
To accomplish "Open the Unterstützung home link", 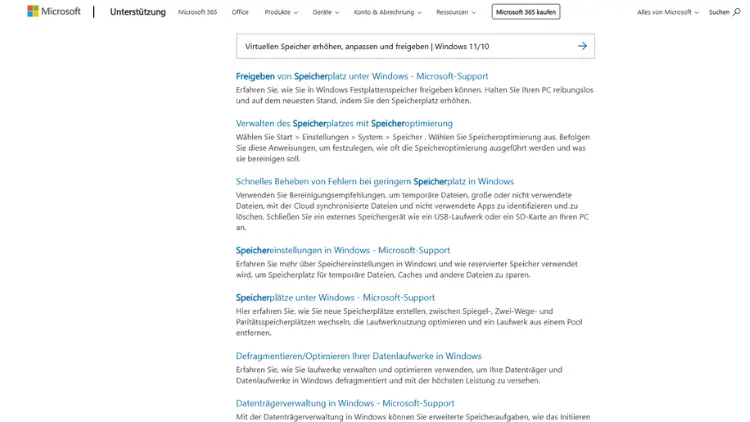I will point(138,12).
